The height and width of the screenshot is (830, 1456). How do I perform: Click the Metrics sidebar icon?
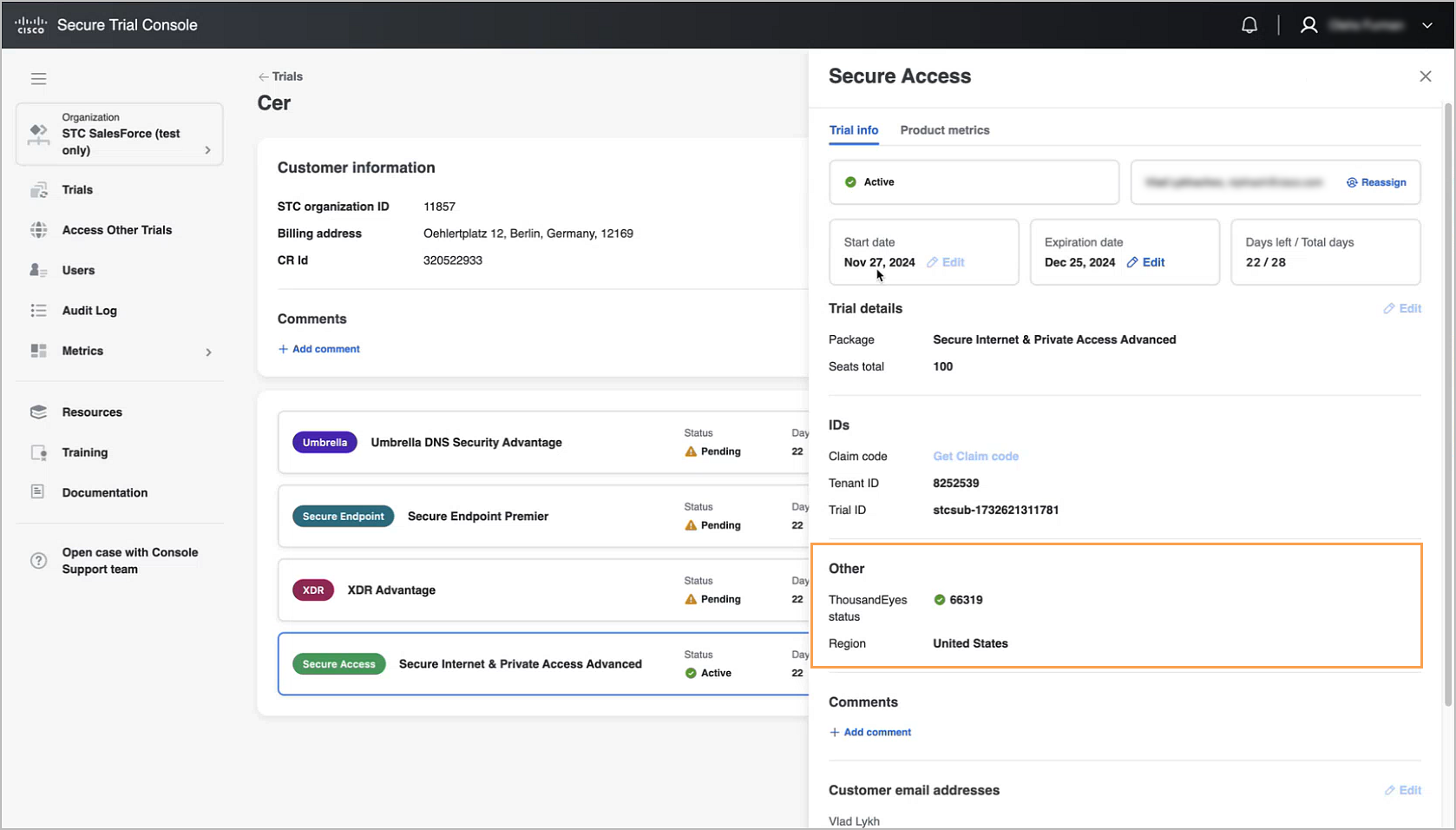(38, 351)
